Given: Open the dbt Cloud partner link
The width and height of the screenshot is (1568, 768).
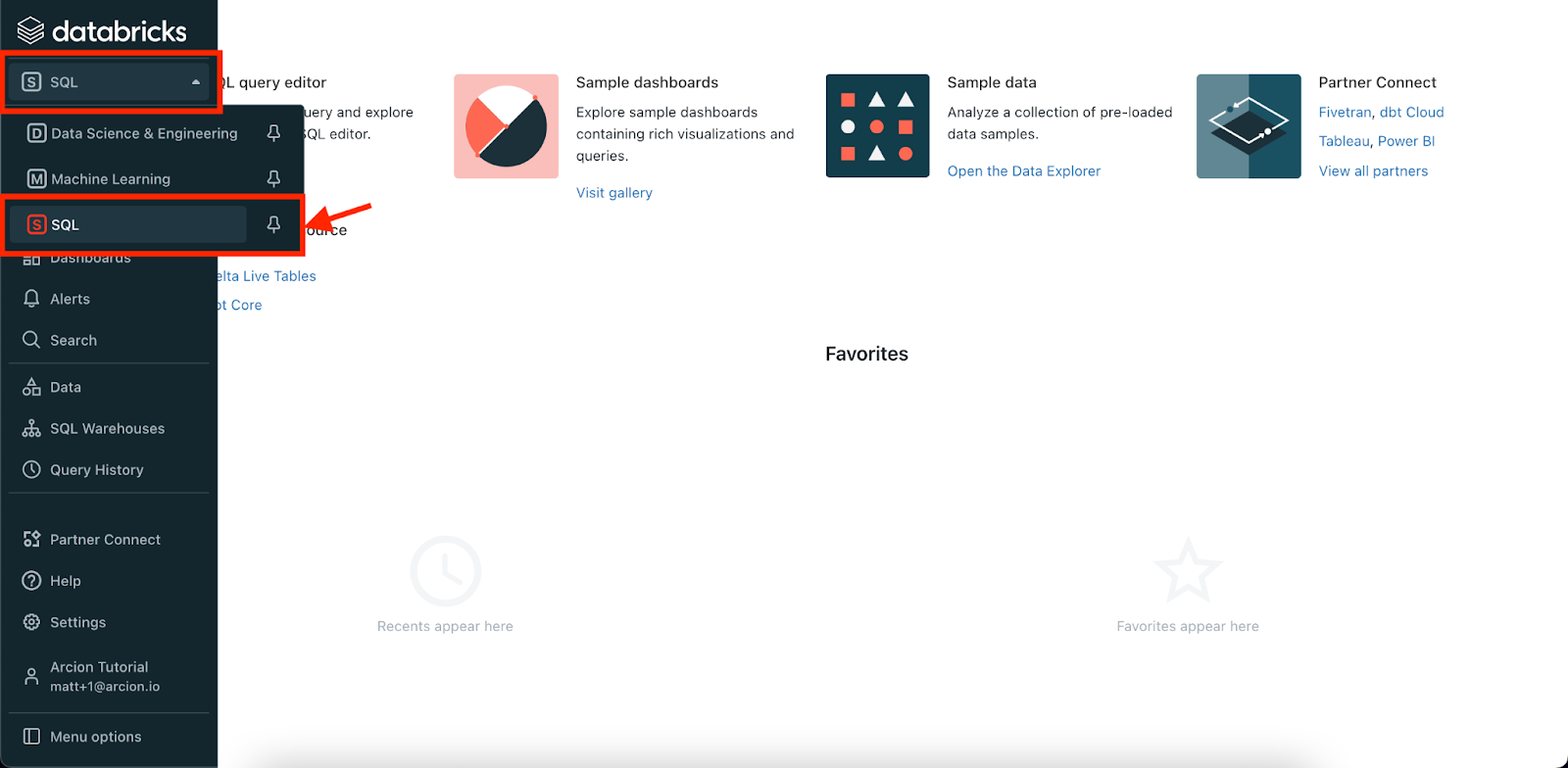Looking at the screenshot, I should (x=1412, y=113).
